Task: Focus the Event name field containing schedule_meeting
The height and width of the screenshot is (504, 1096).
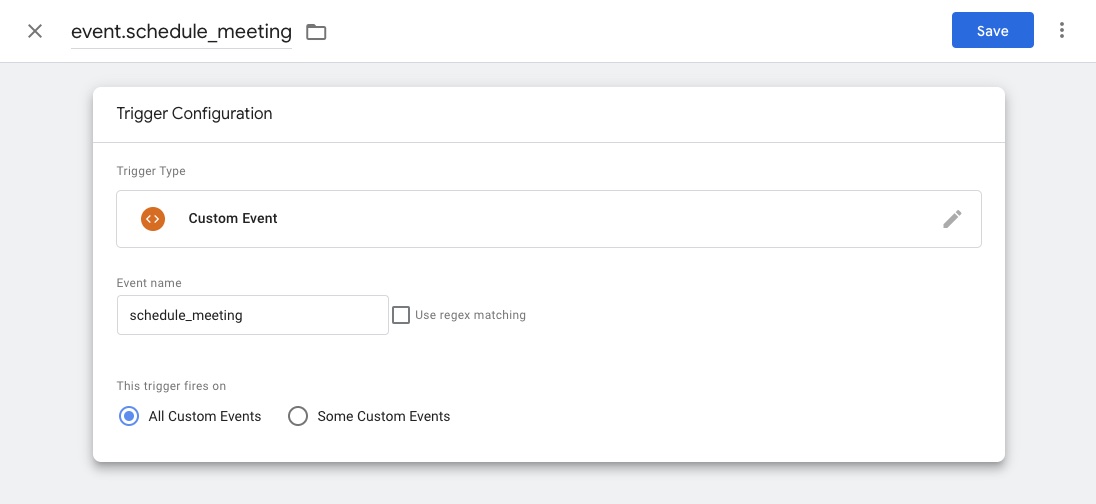Action: (252, 315)
